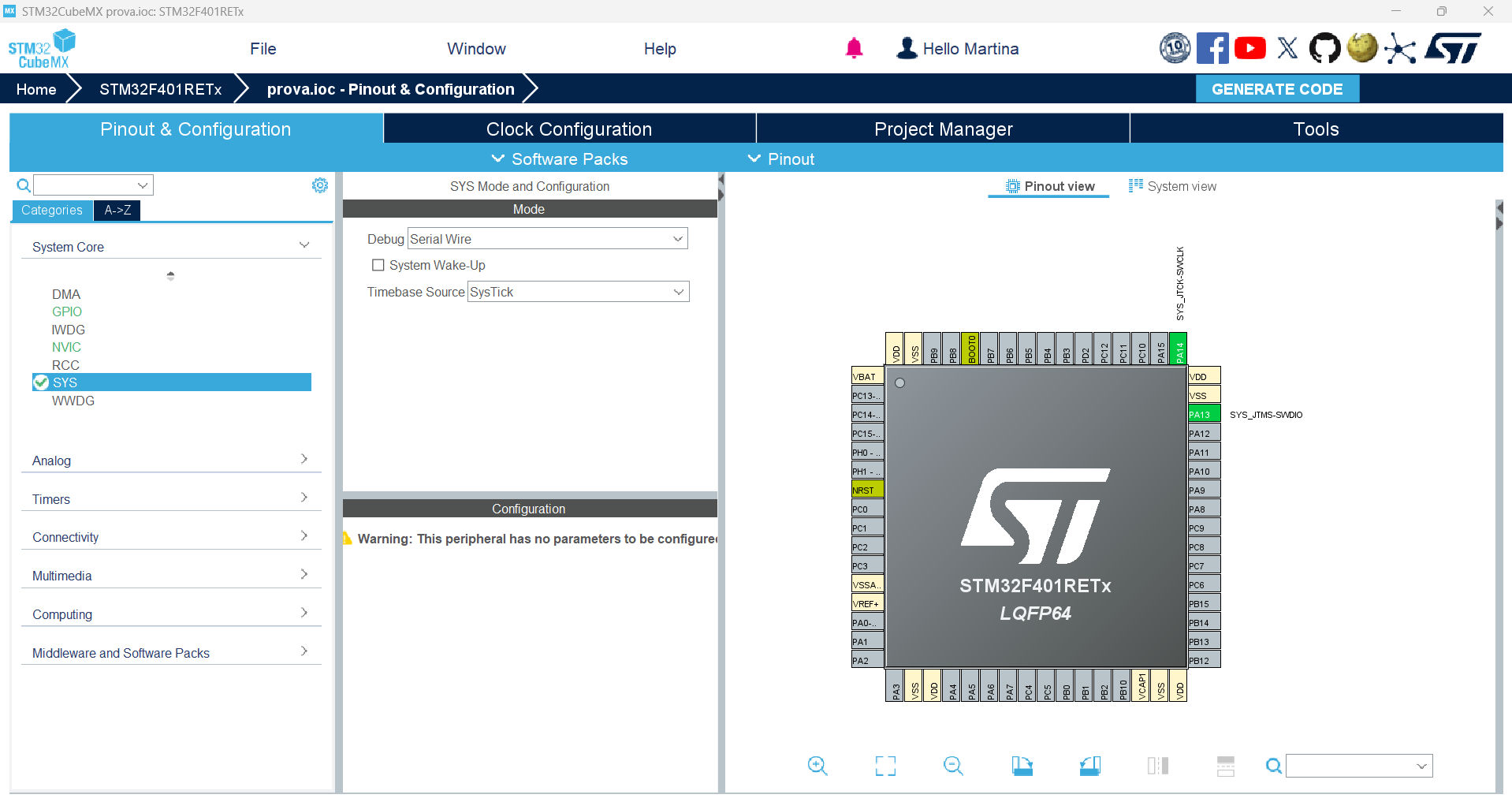Click the GENERATE CODE button
Viewport: 1512px width, 802px height.
point(1277,88)
